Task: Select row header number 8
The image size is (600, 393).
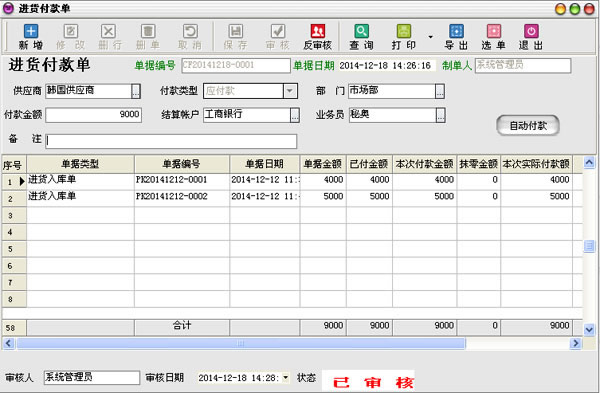Action: tap(14, 299)
